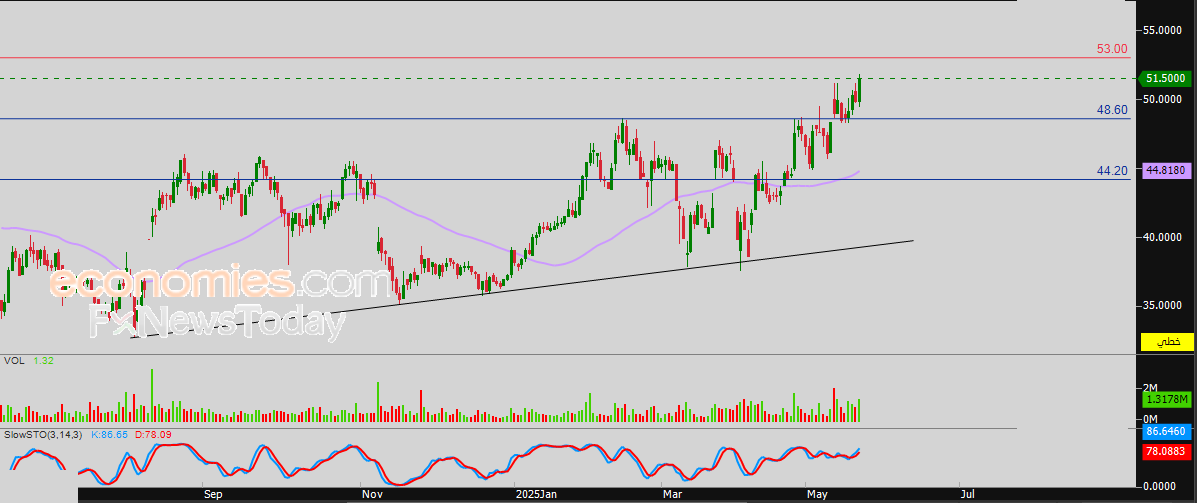
Task: Click the D:78.09 stochastic reading
Action: 151,434
